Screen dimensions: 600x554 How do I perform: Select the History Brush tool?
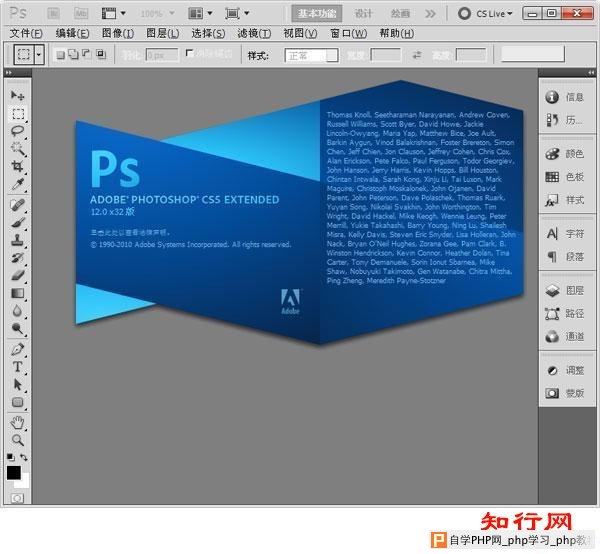tap(17, 257)
